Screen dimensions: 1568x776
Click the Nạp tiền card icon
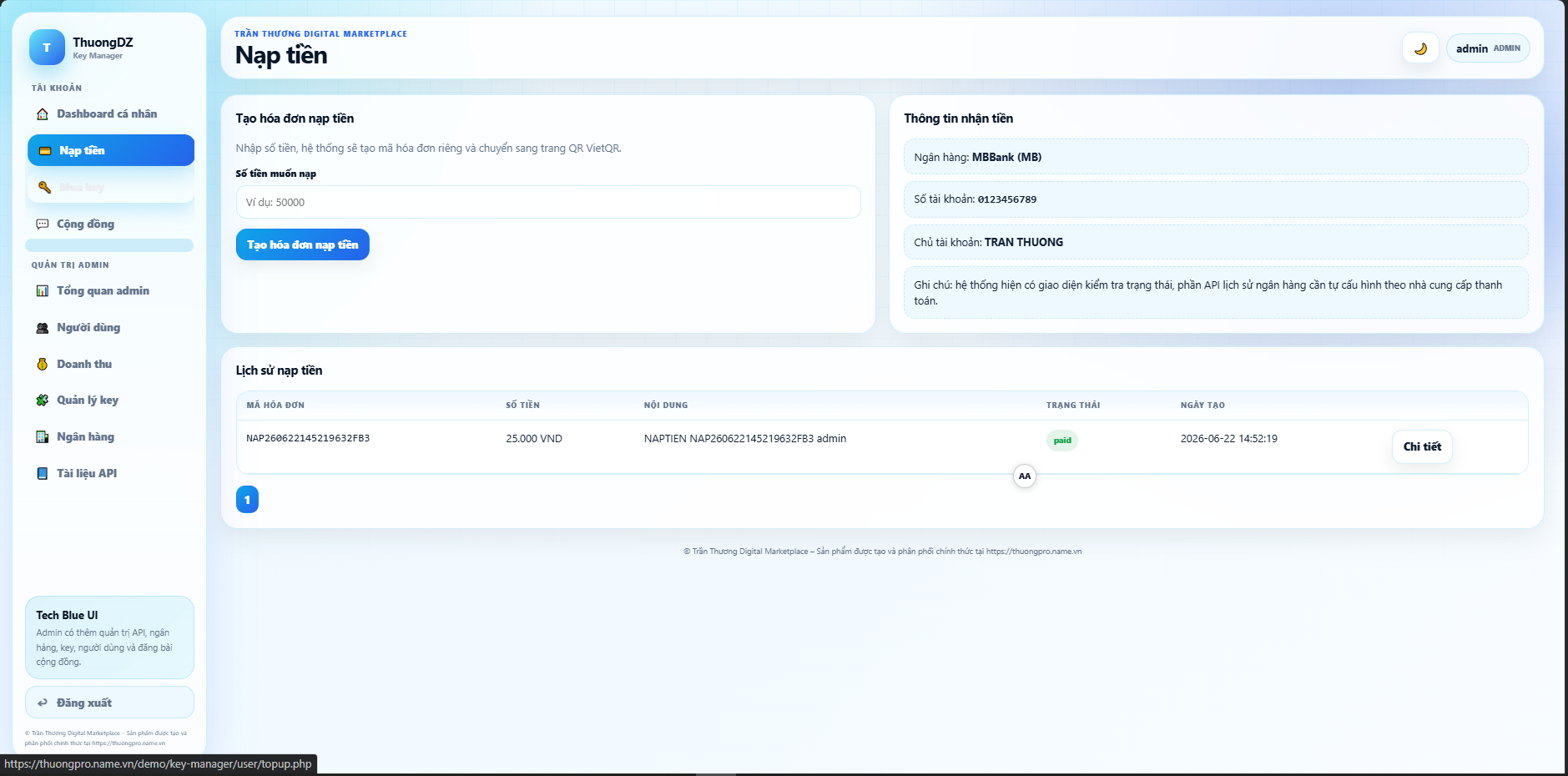click(x=45, y=151)
